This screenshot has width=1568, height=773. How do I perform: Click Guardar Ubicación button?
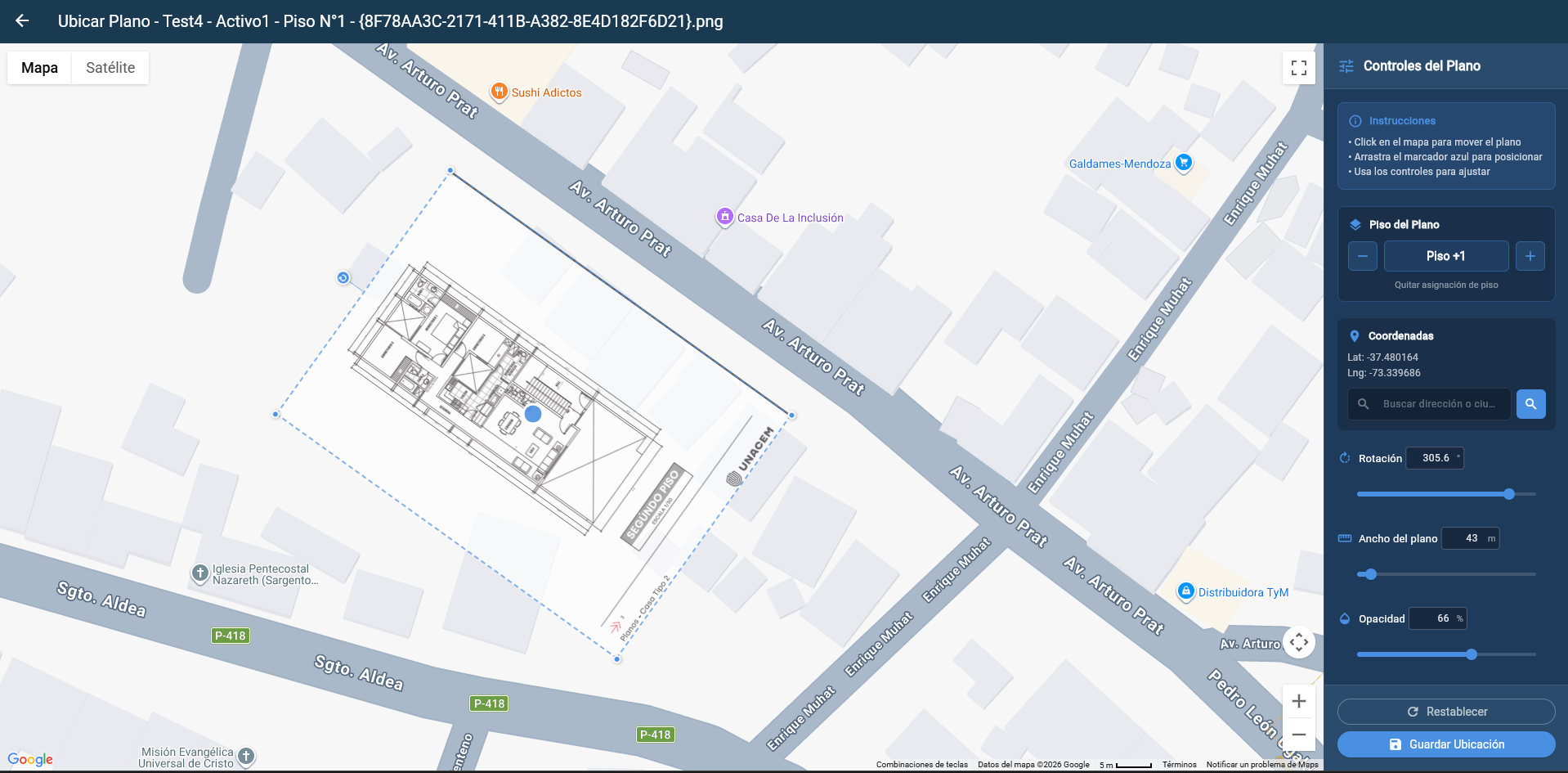pos(1445,744)
